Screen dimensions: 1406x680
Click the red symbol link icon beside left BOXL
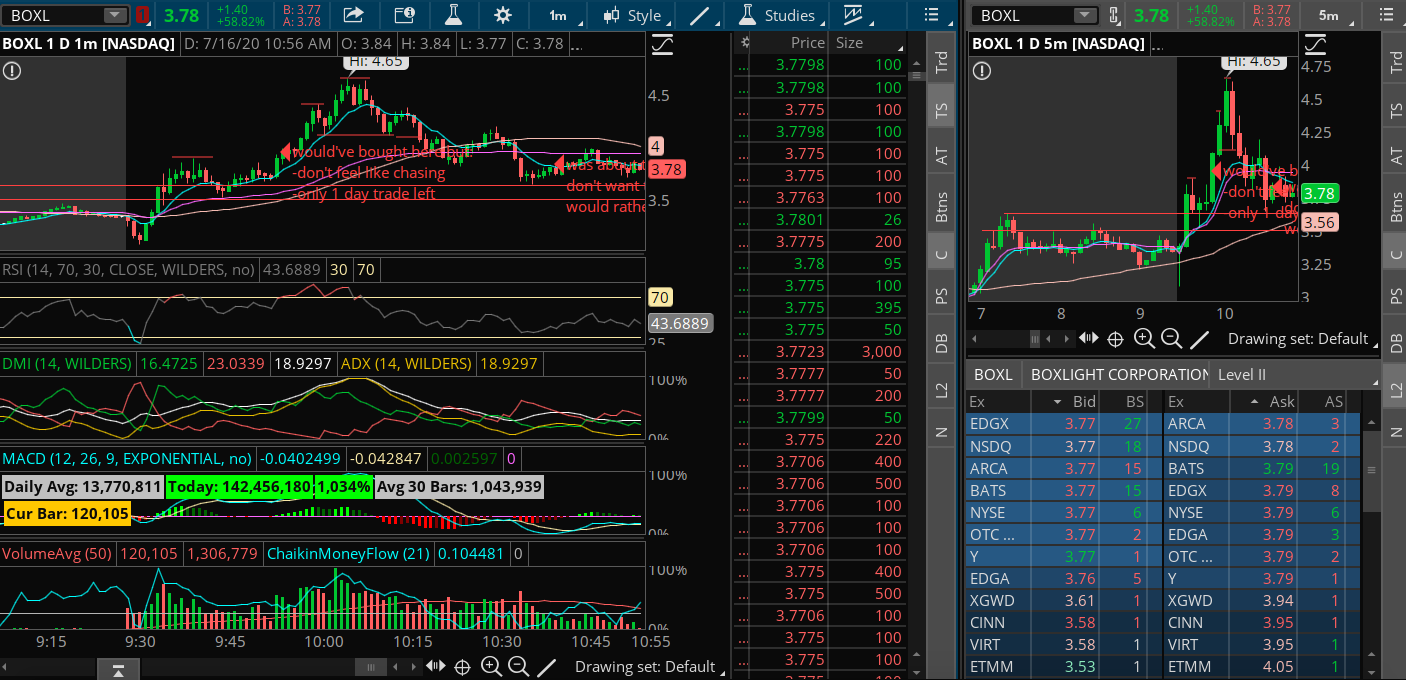[x=143, y=15]
